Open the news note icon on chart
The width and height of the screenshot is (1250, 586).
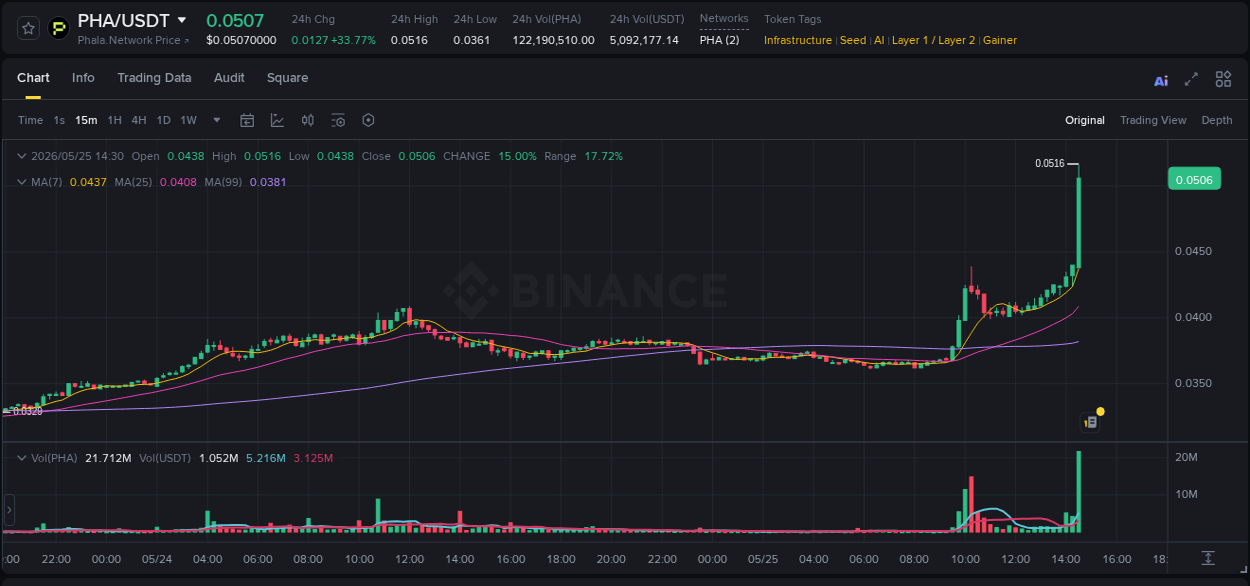(x=1091, y=423)
